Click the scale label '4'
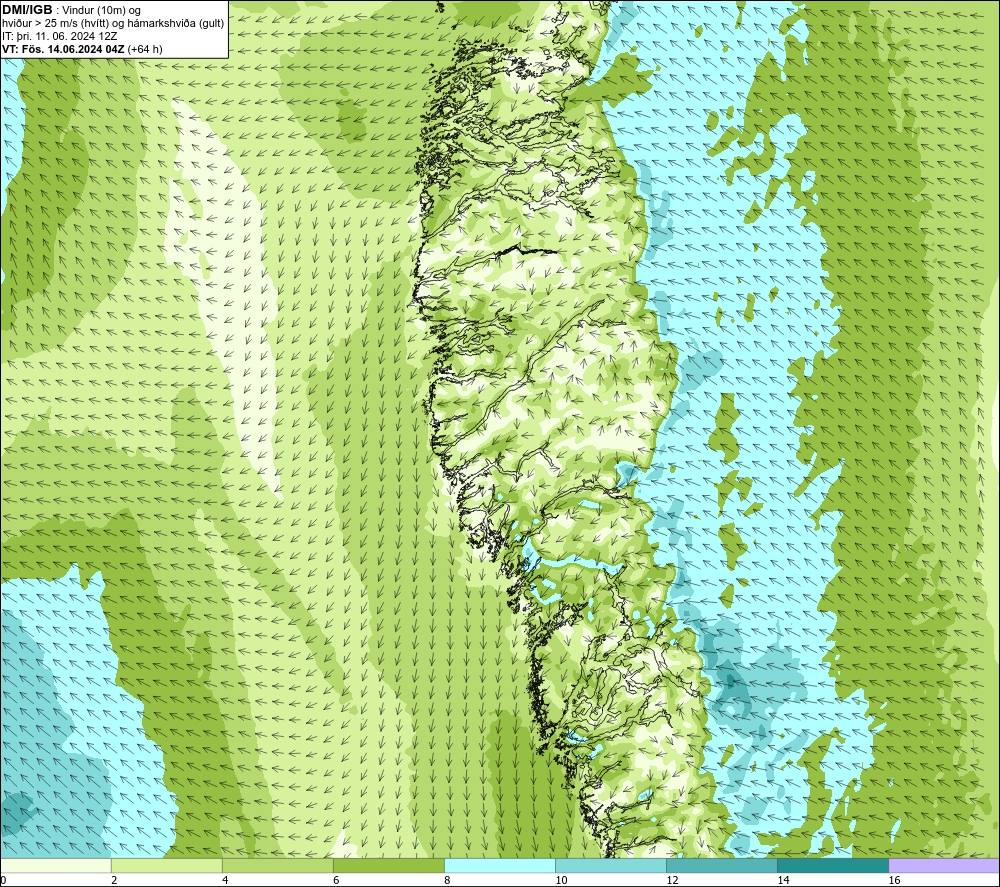This screenshot has width=1000, height=887. (x=225, y=880)
